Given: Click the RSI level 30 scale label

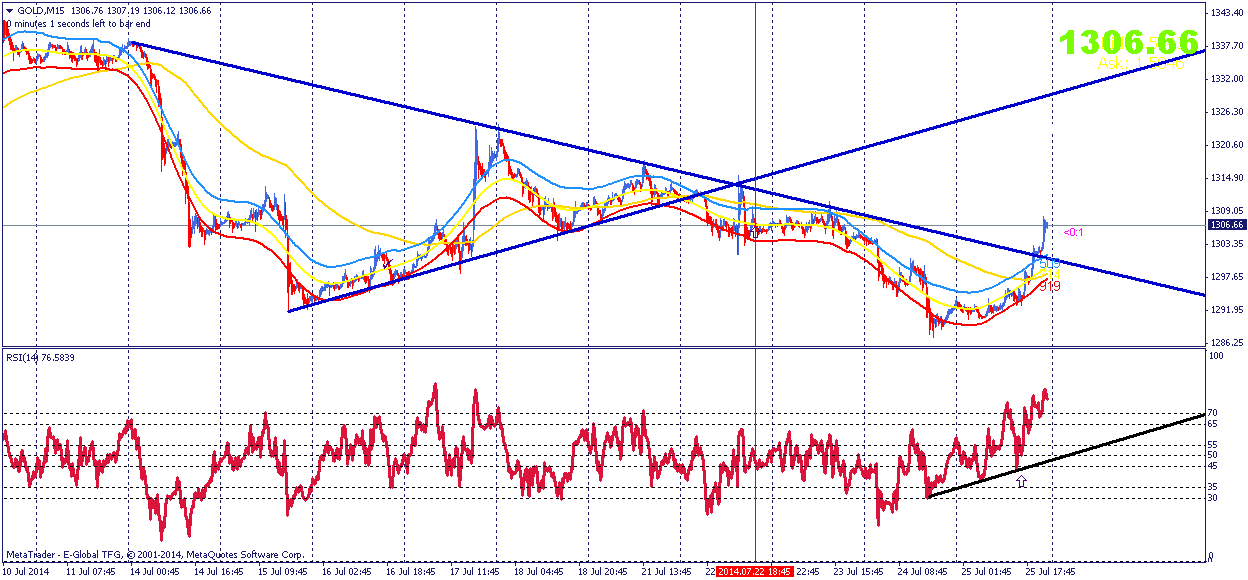Looking at the screenshot, I should (1214, 497).
